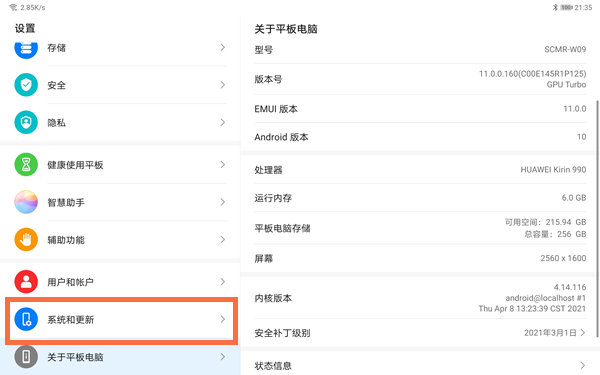Tap the 智慧助手 colorful orb icon

(x=26, y=202)
